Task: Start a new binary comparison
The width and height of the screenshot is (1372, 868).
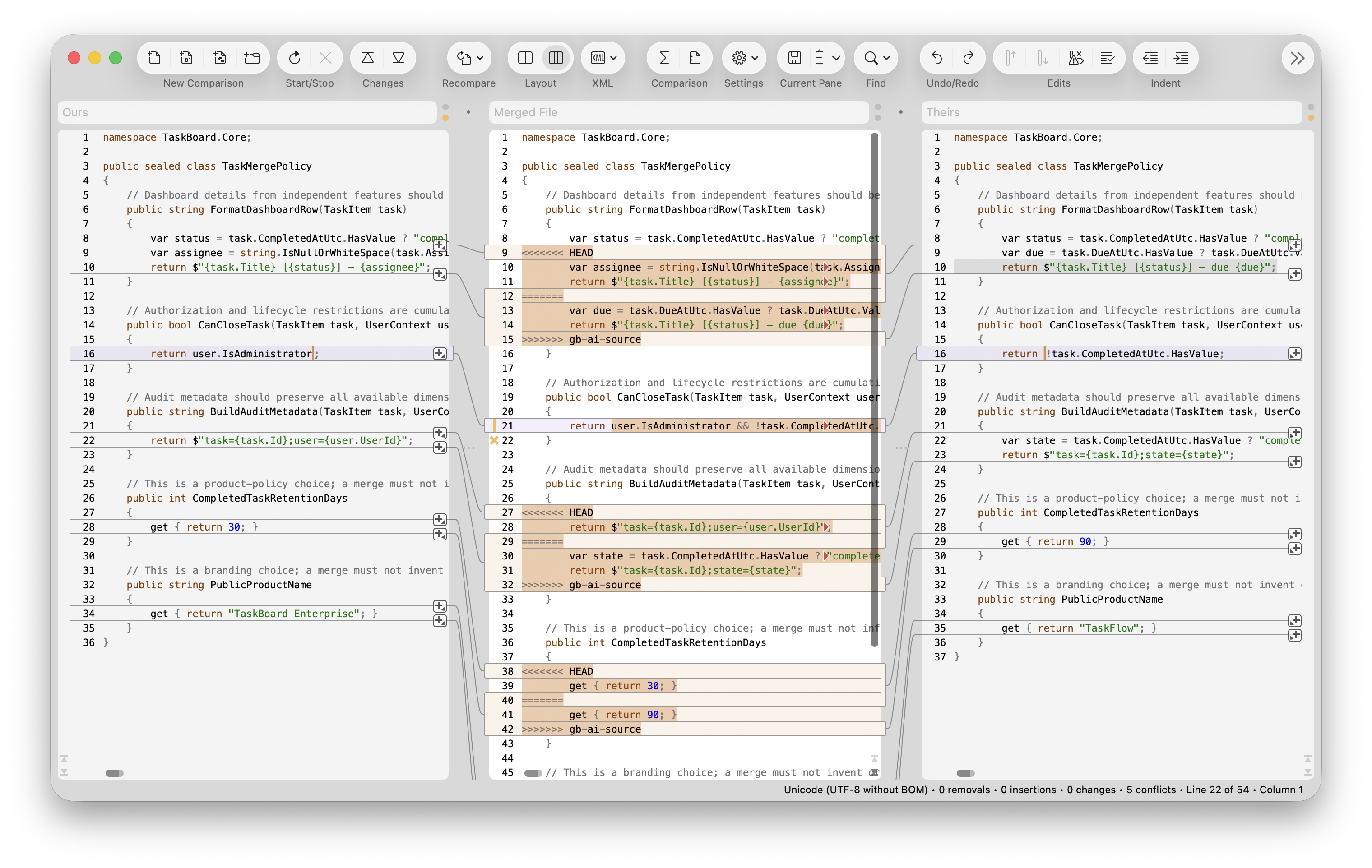Action: 186,58
